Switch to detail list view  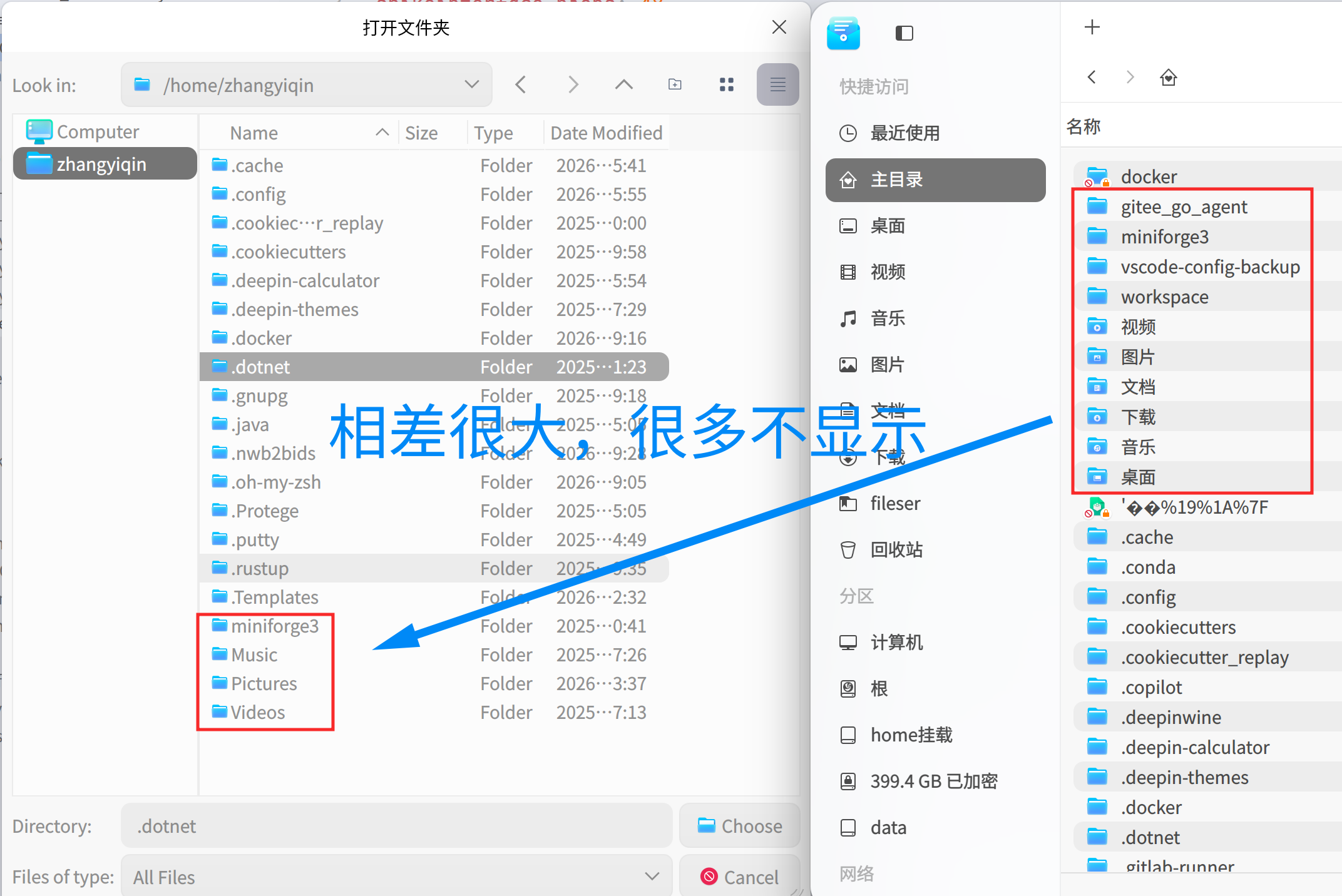(777, 84)
